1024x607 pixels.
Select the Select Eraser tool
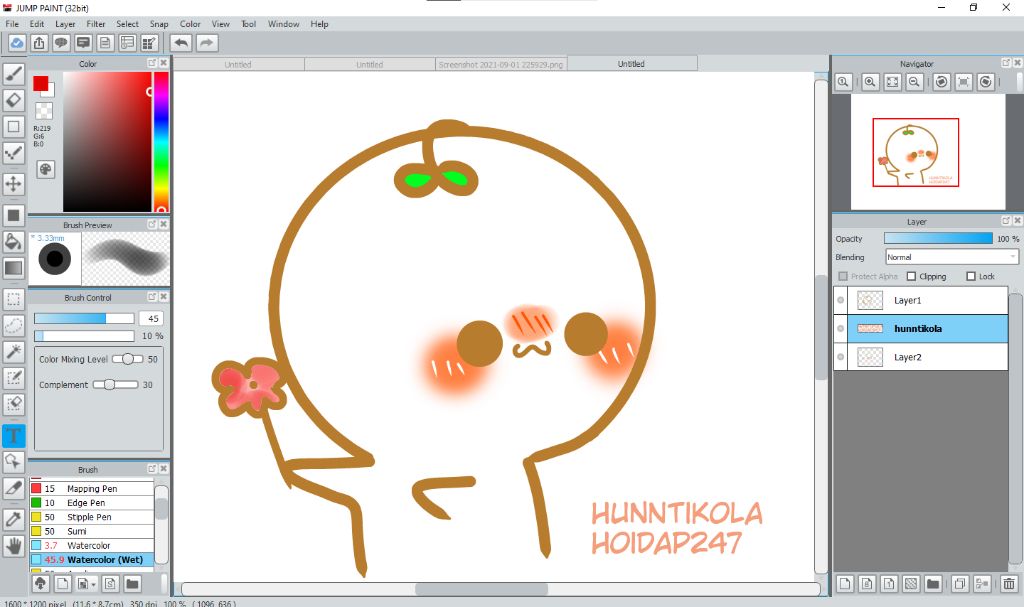pyautogui.click(x=14, y=403)
